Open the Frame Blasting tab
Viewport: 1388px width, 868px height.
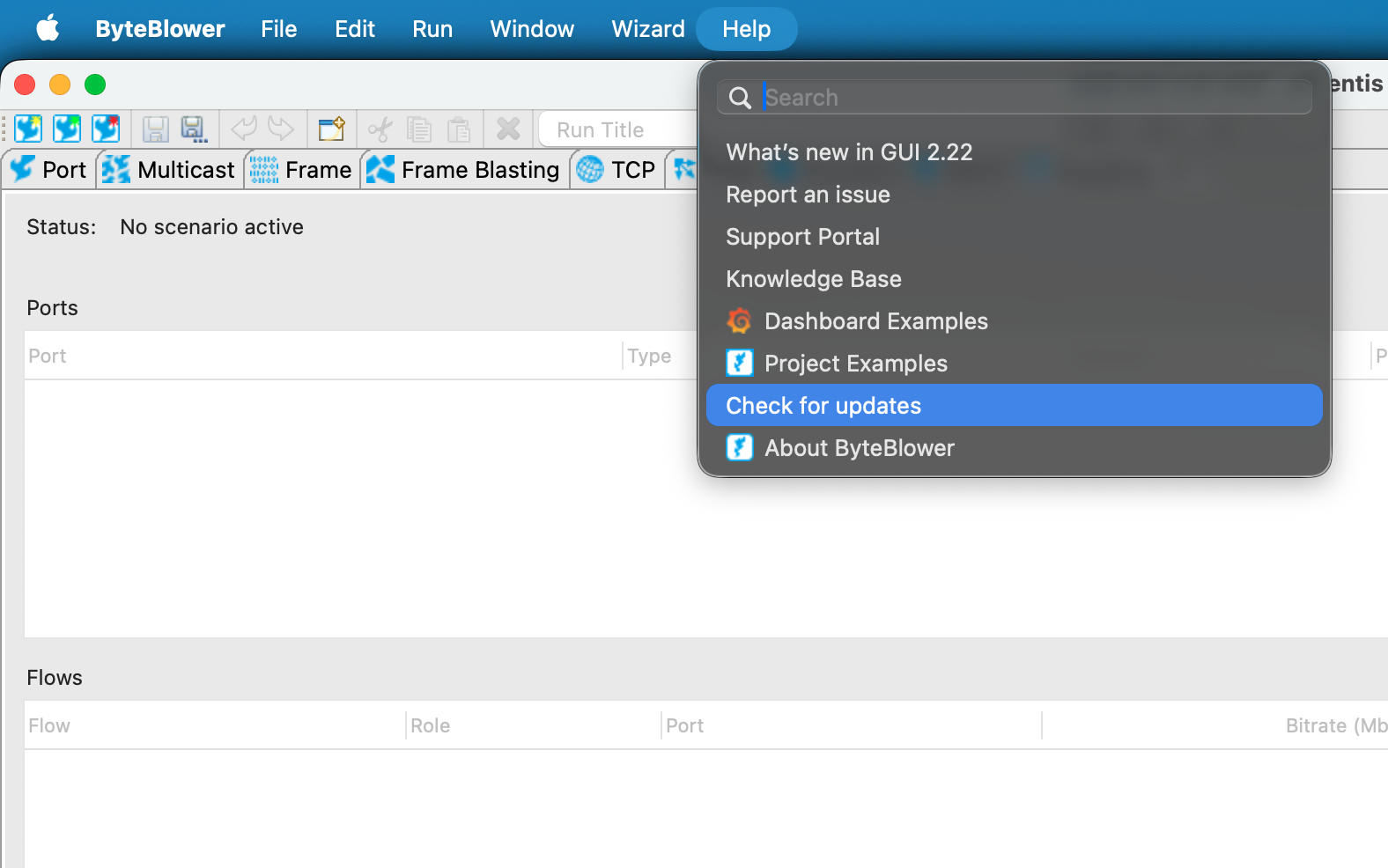click(x=463, y=170)
